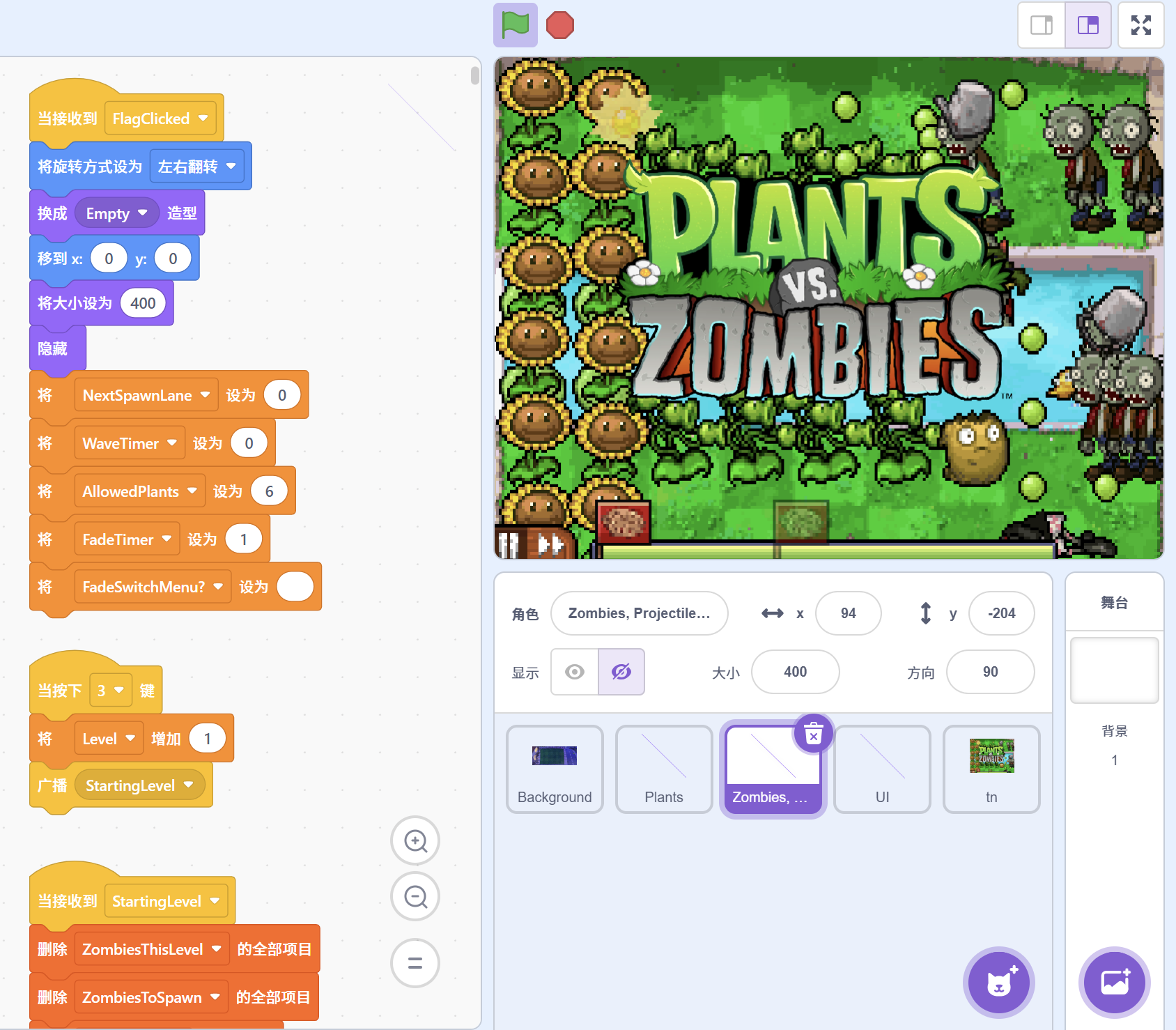The height and width of the screenshot is (1030, 1176).
Task: Edit the 400 value in 将大小设为 block
Action: (x=143, y=303)
